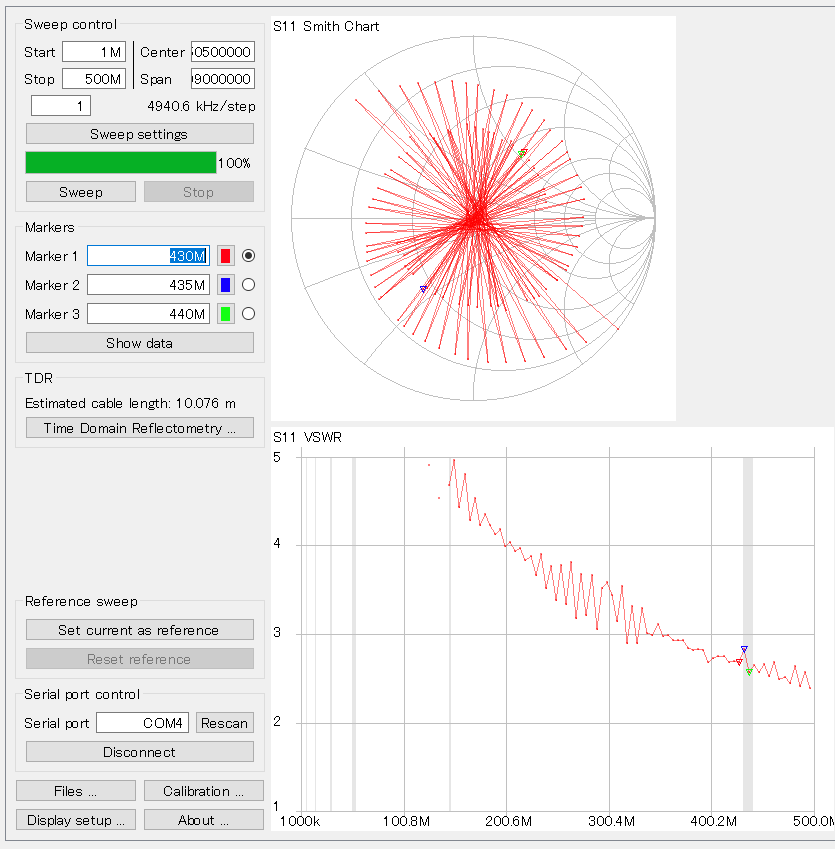835x849 pixels.
Task: Rescan available serial ports
Action: point(225,723)
